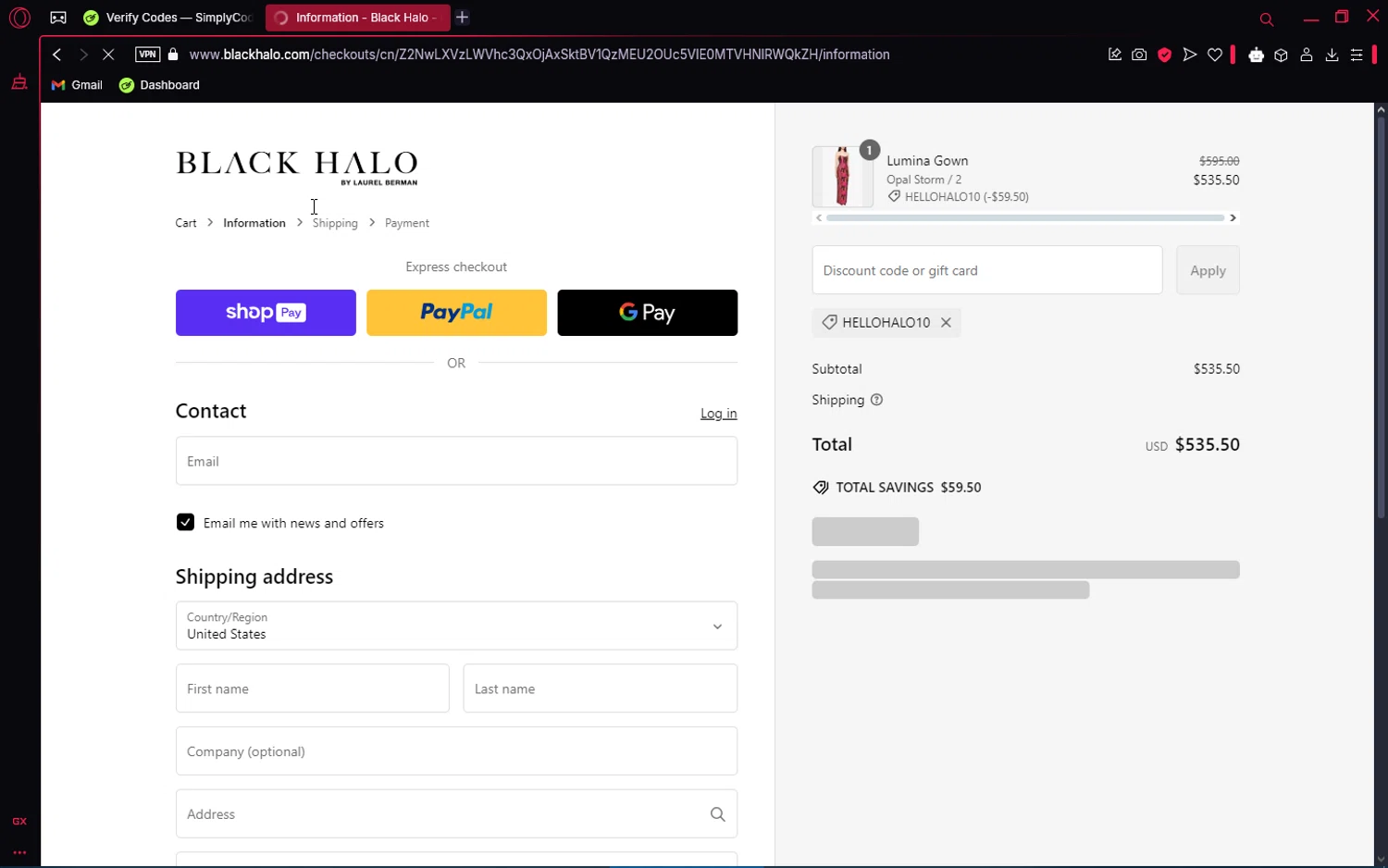
Task: Click the GX Control icon at sidebar bottom
Action: [x=19, y=821]
